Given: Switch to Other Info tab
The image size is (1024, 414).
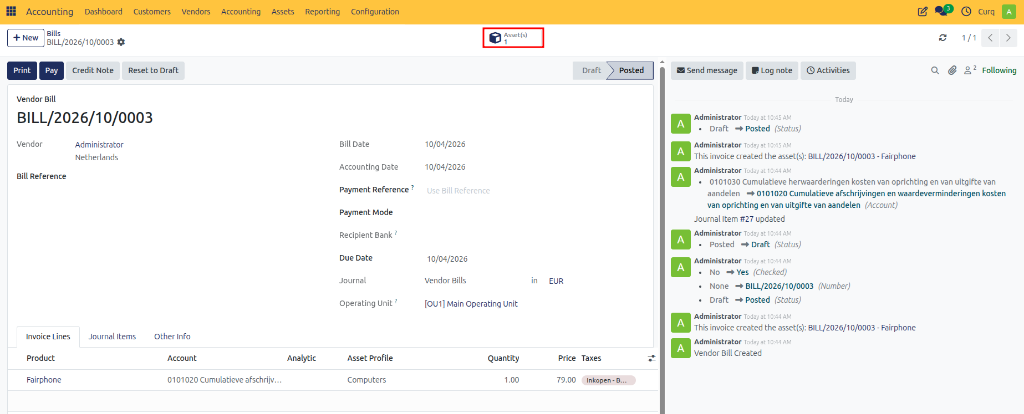Looking at the screenshot, I should click(172, 336).
